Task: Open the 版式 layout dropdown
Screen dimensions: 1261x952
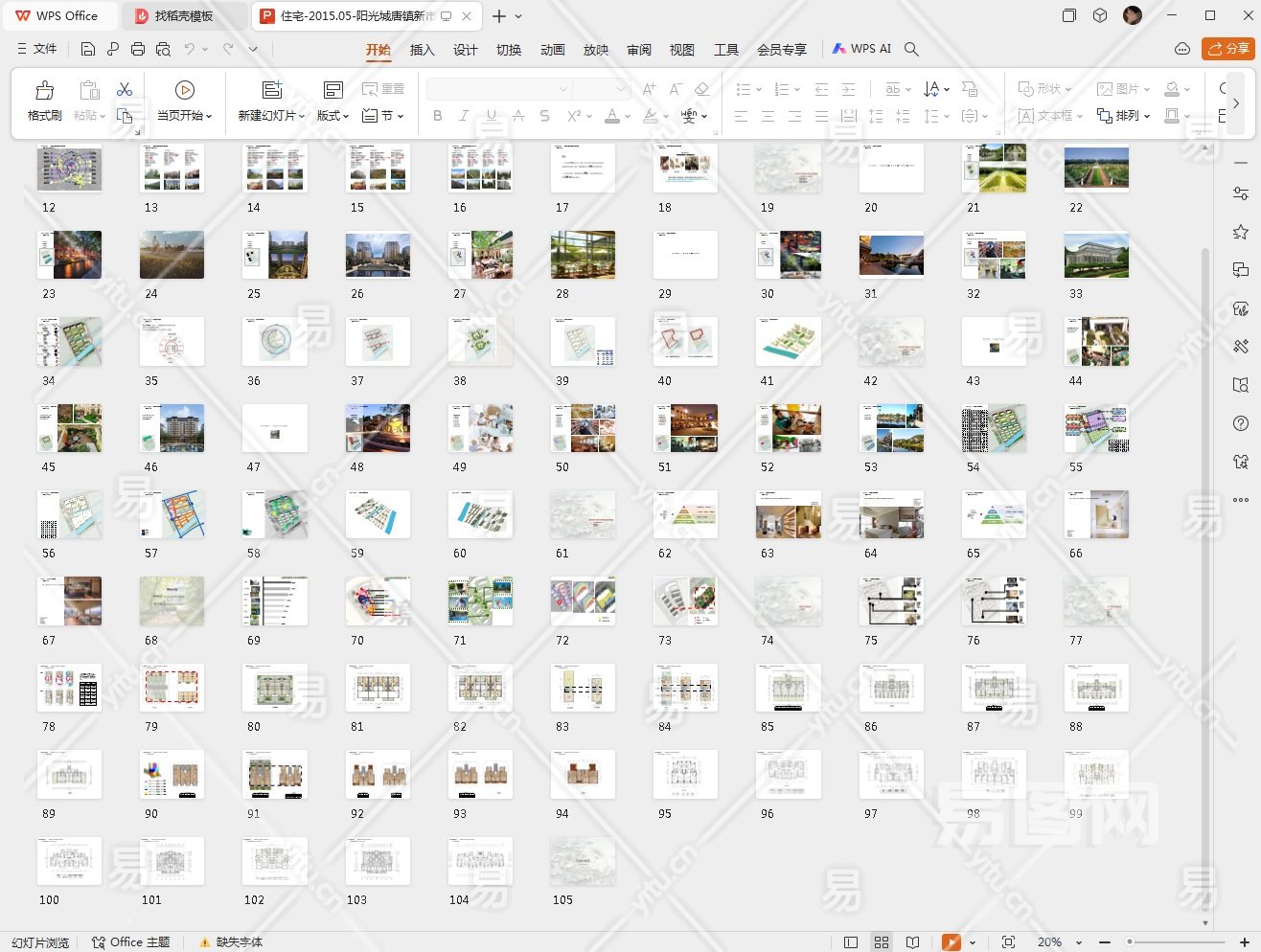Action: 332,115
